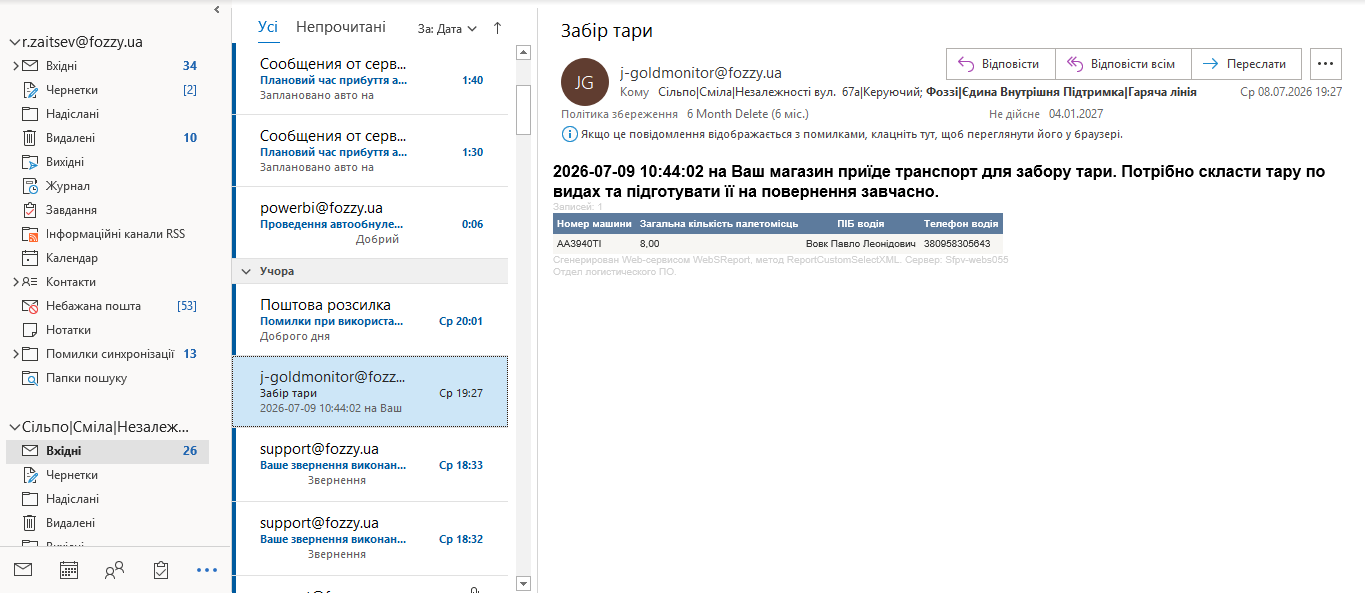Click the Сільпо|Сміла|Незалежності recipient name

[x=788, y=92]
